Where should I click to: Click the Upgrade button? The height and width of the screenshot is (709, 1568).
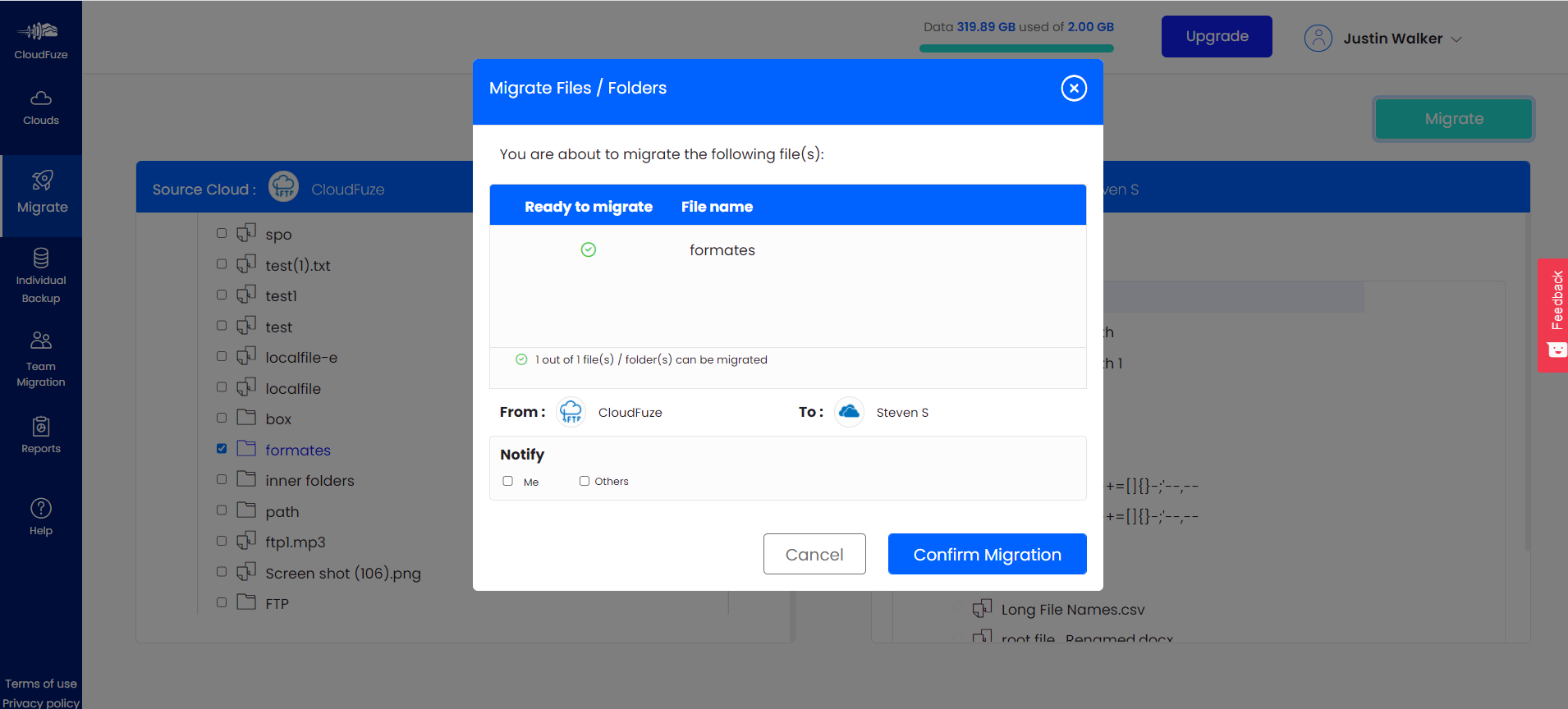[x=1217, y=36]
